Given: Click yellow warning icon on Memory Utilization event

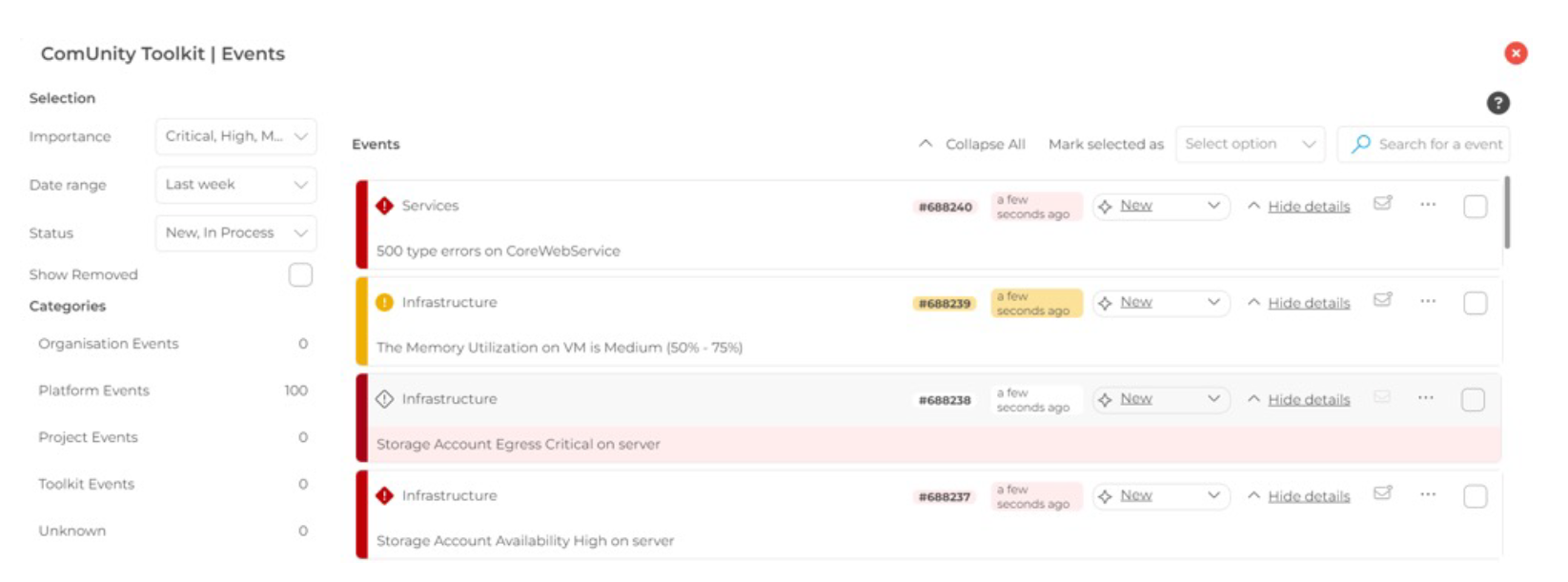Looking at the screenshot, I should point(384,303).
